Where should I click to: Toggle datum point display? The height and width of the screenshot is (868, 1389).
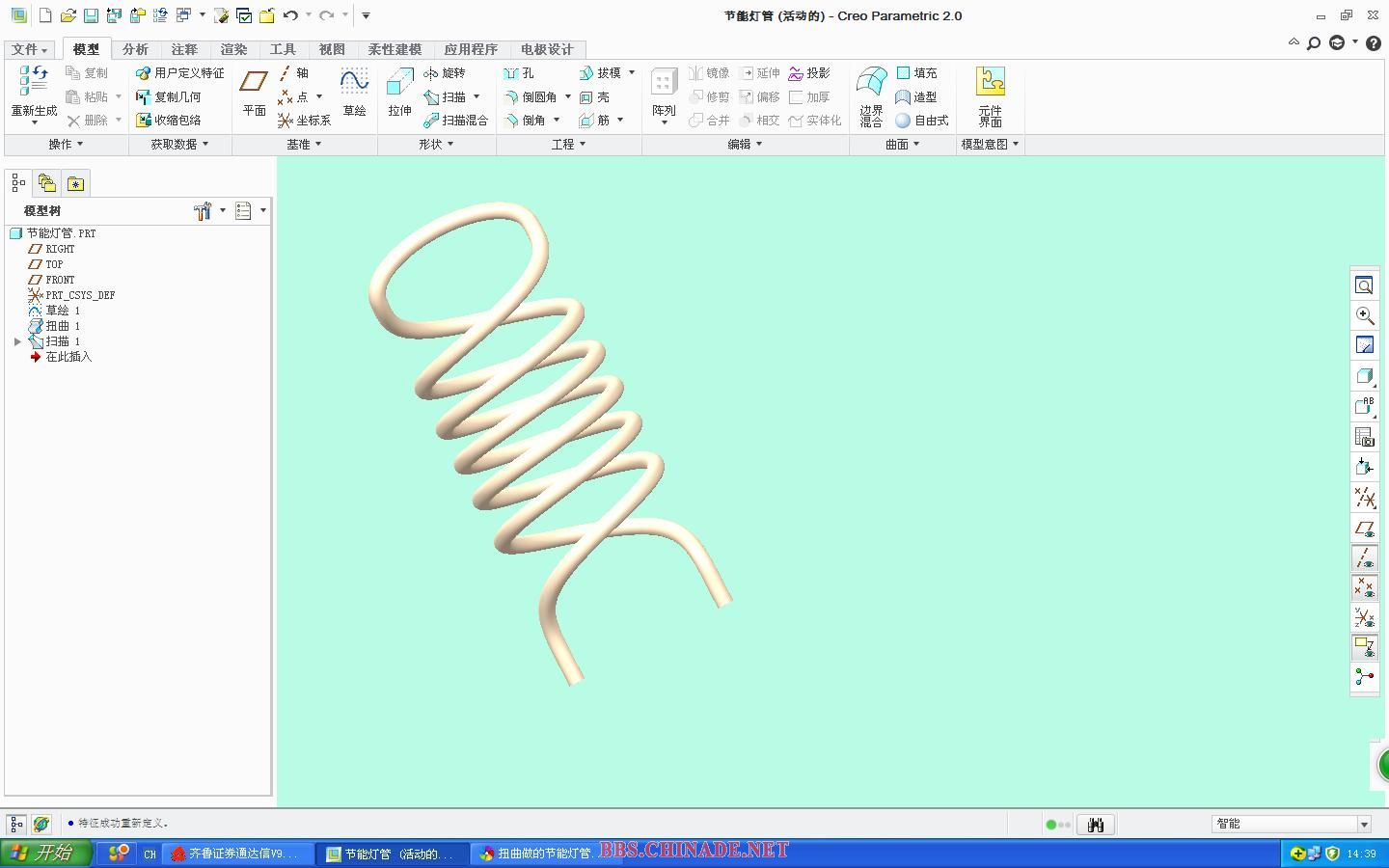pyautogui.click(x=1364, y=587)
